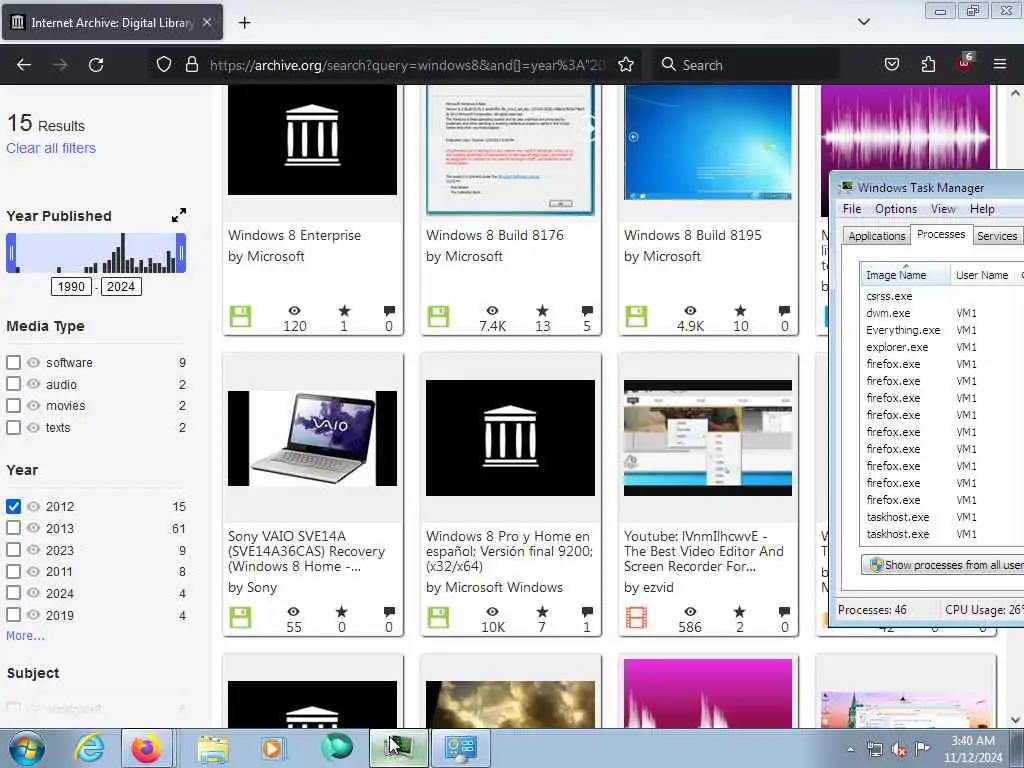Open the Windows 8 Enterprise item title

(294, 235)
